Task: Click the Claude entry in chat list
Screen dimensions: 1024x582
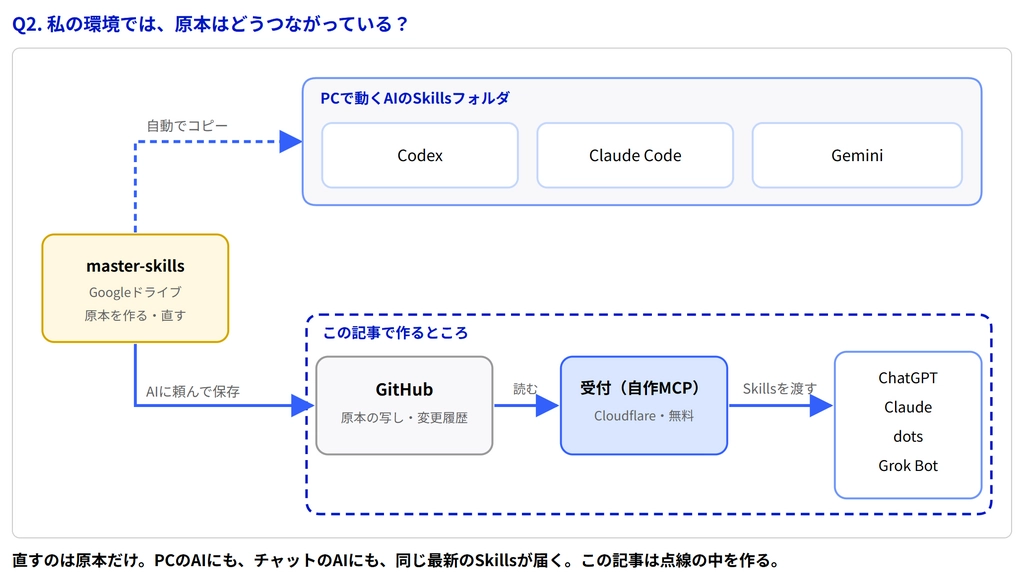Action: pyautogui.click(x=908, y=407)
